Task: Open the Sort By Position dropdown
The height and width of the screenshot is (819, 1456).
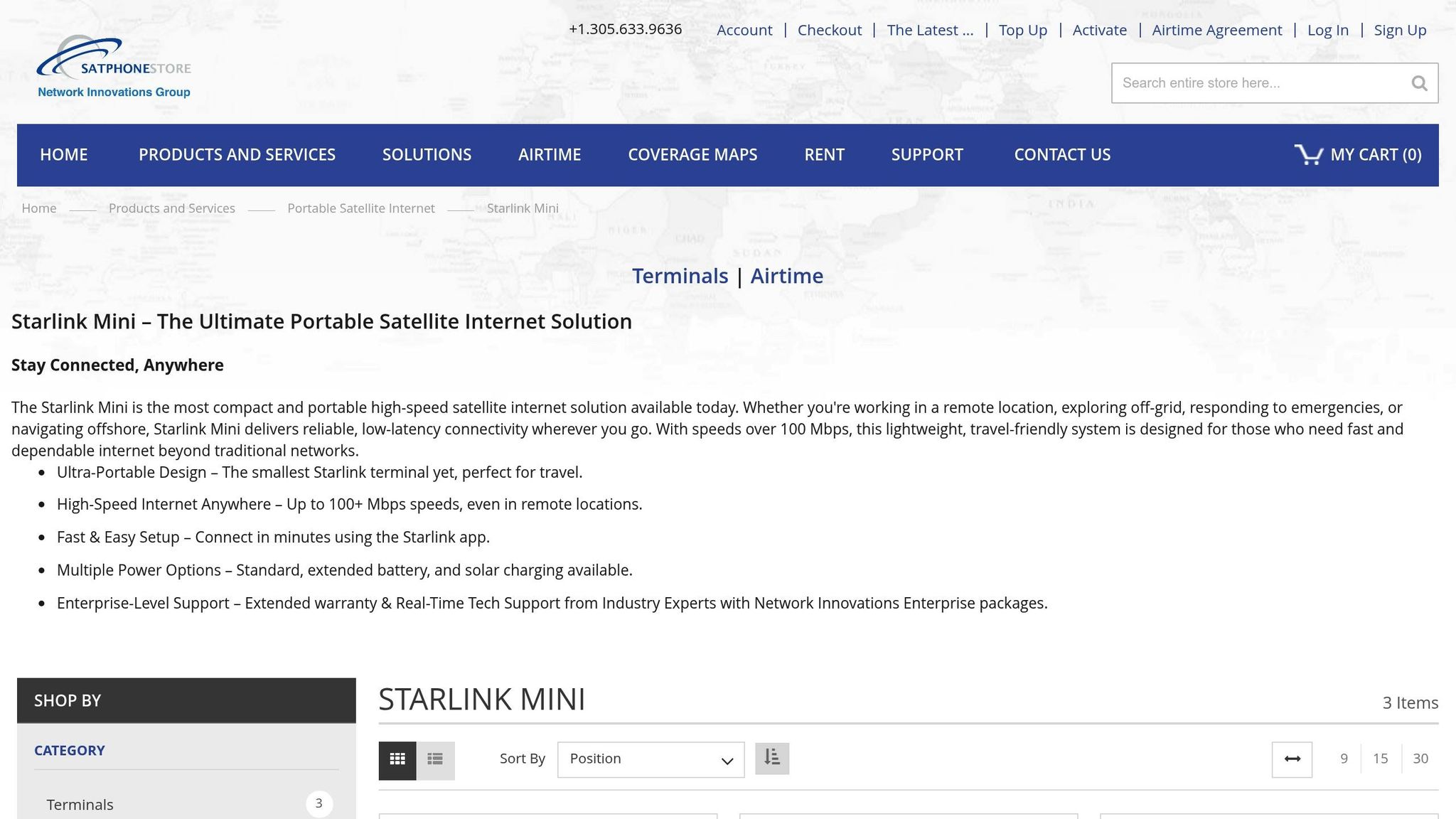Action: tap(651, 759)
